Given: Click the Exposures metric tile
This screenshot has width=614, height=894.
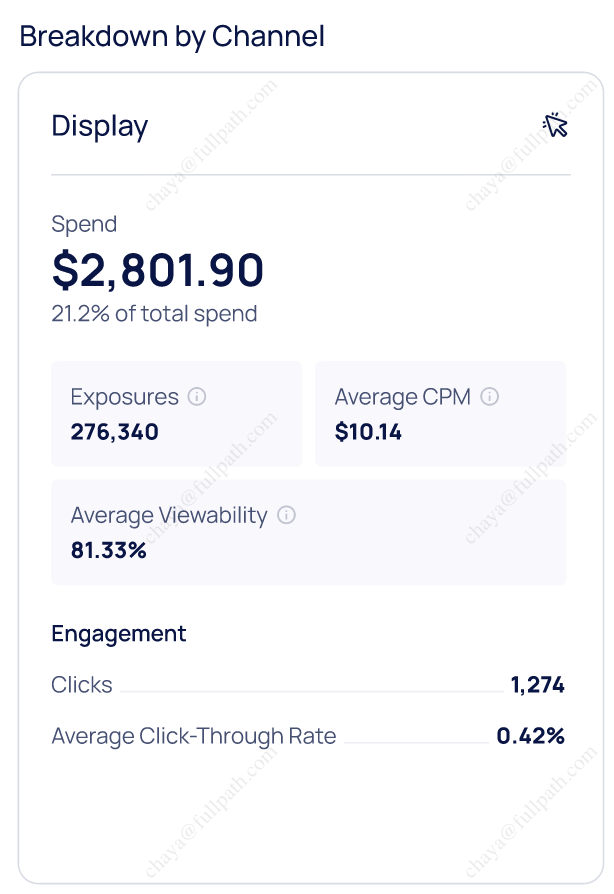Looking at the screenshot, I should click(176, 414).
